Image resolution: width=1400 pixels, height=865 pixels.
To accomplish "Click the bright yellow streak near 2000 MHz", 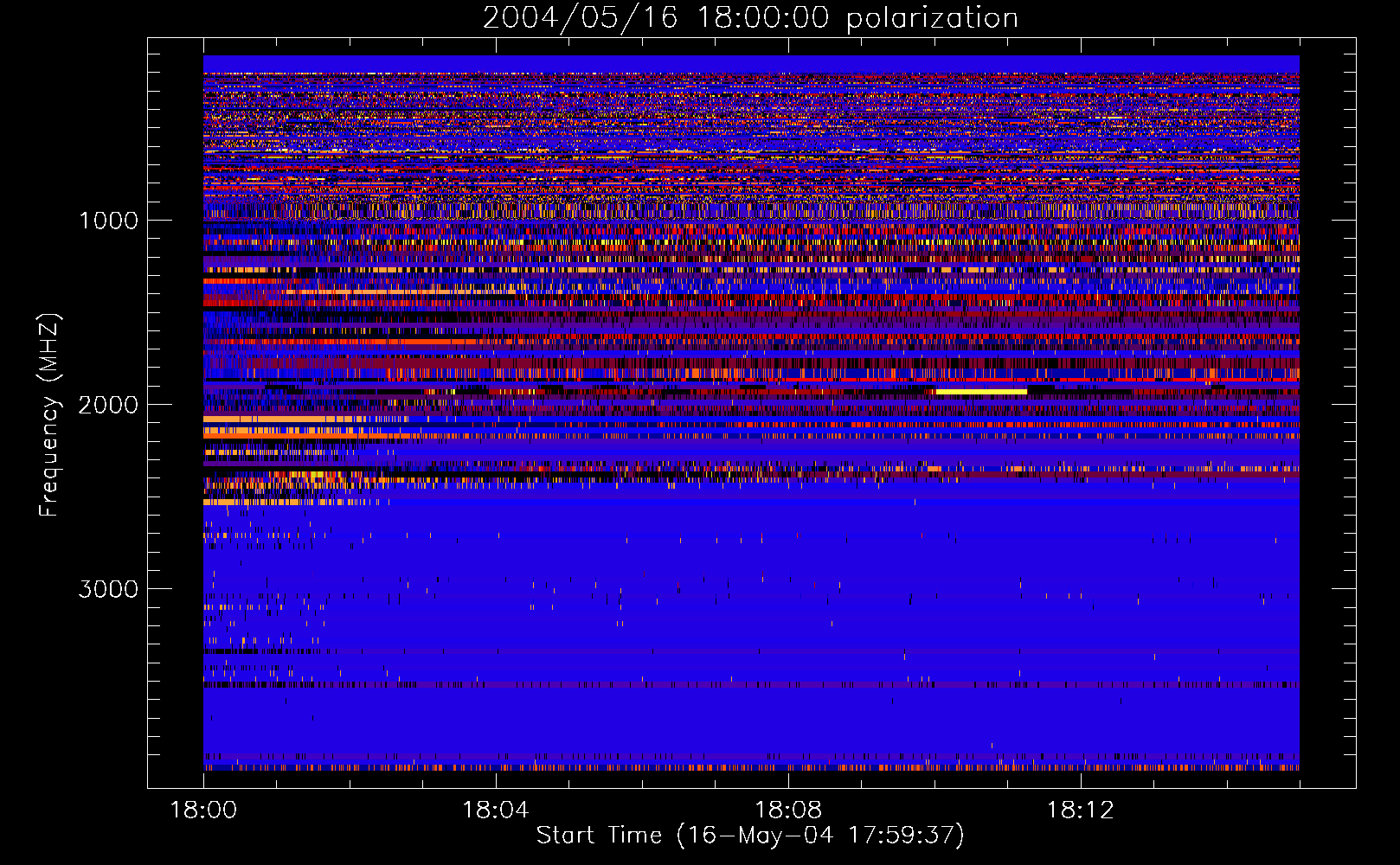I will (981, 392).
